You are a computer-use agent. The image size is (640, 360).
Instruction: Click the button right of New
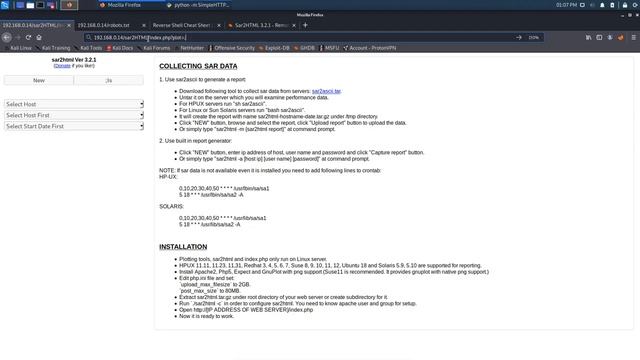pyautogui.click(x=109, y=80)
